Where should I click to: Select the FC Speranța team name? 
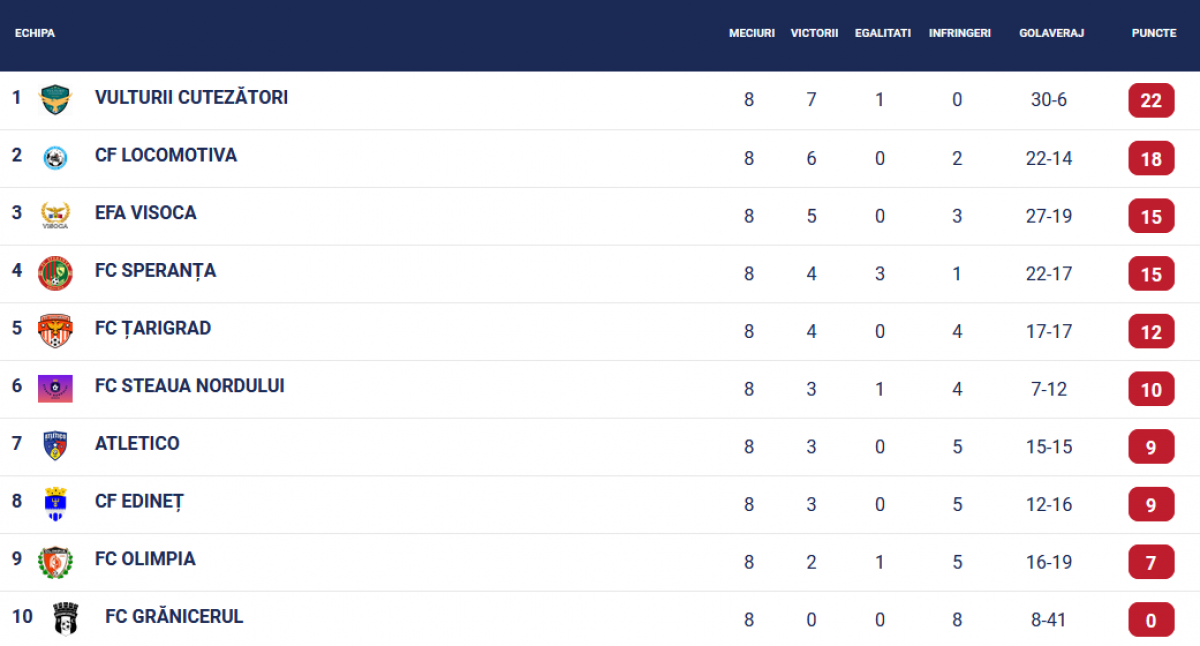coord(155,271)
